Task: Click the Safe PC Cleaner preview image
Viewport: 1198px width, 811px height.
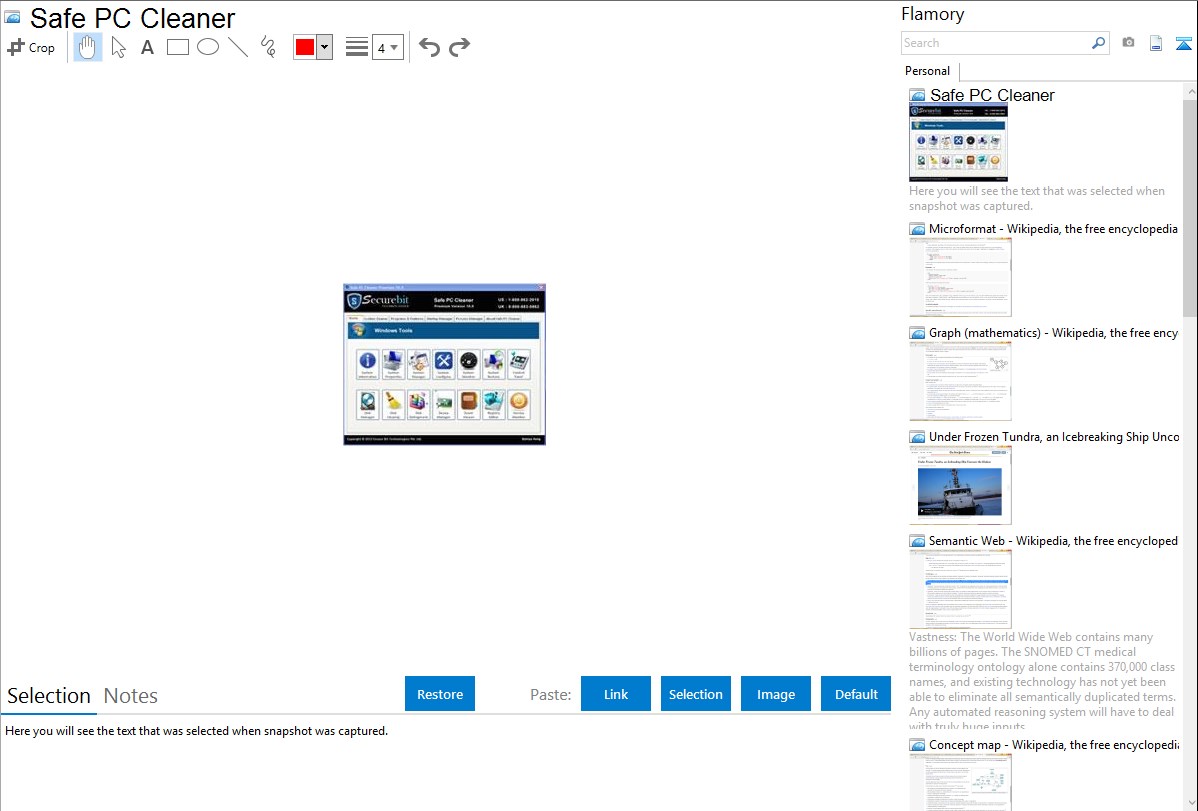Action: tap(445, 365)
